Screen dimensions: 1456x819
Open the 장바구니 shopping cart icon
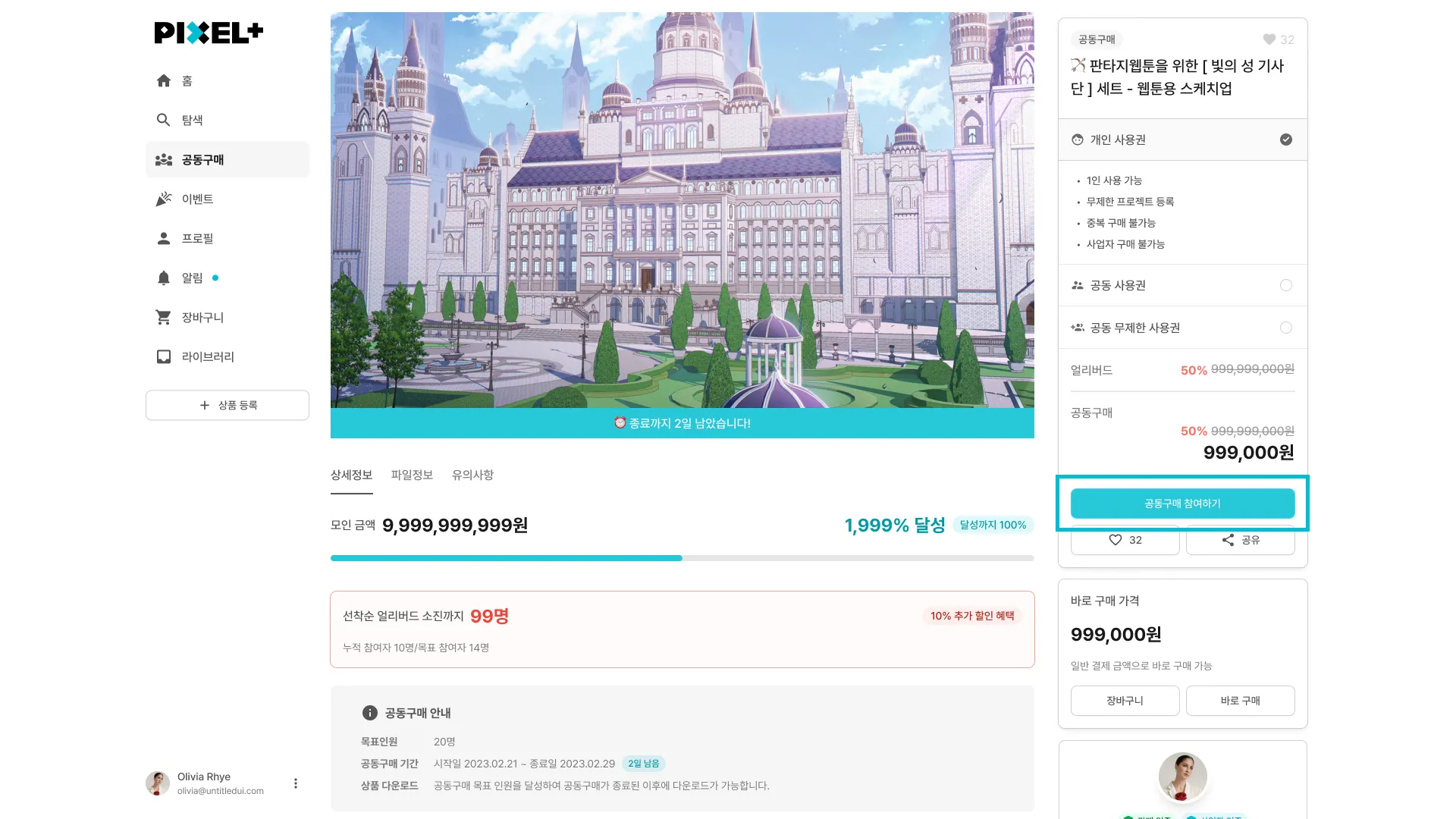point(164,317)
